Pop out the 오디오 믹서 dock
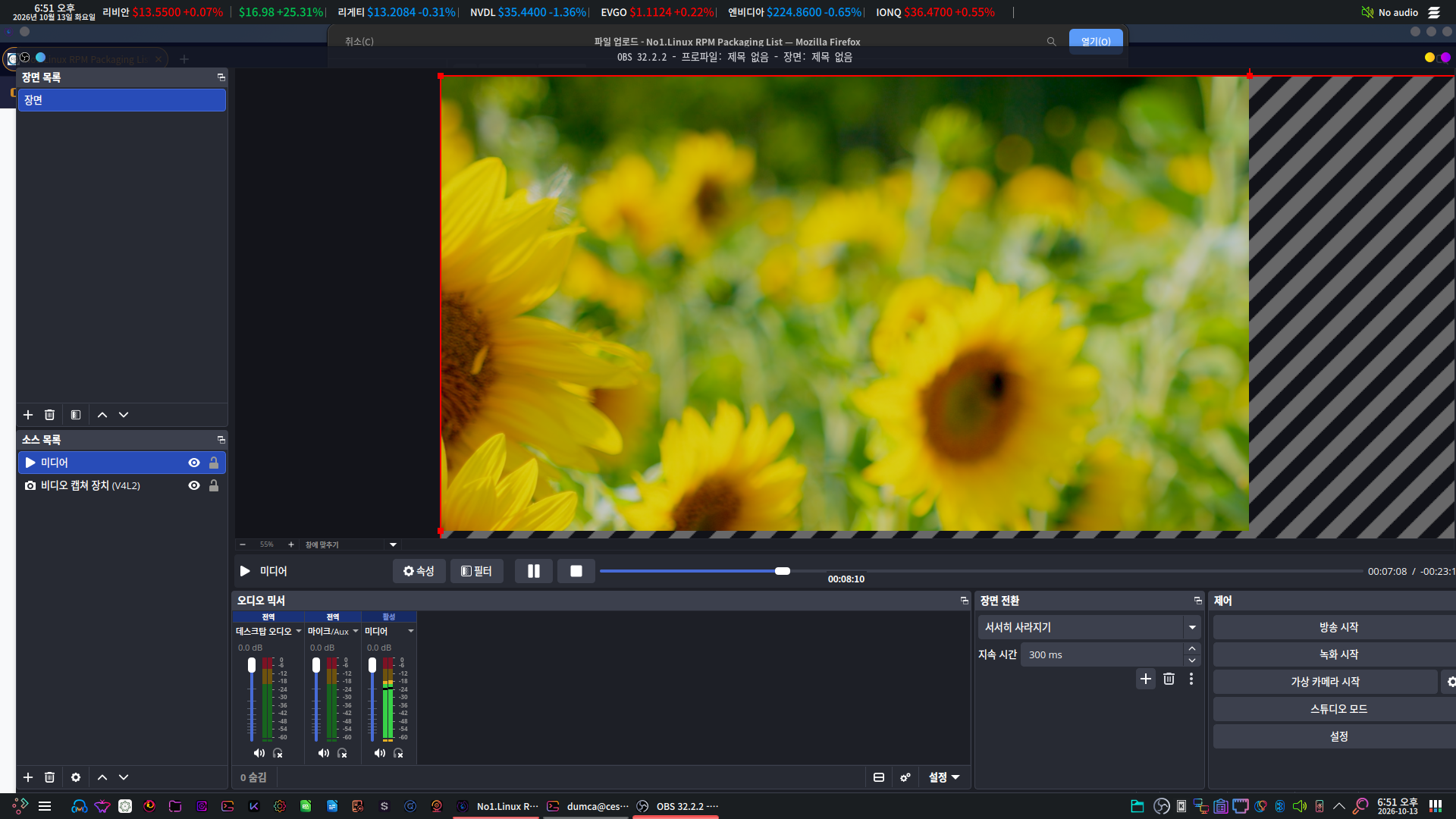This screenshot has width=1456, height=819. (965, 601)
